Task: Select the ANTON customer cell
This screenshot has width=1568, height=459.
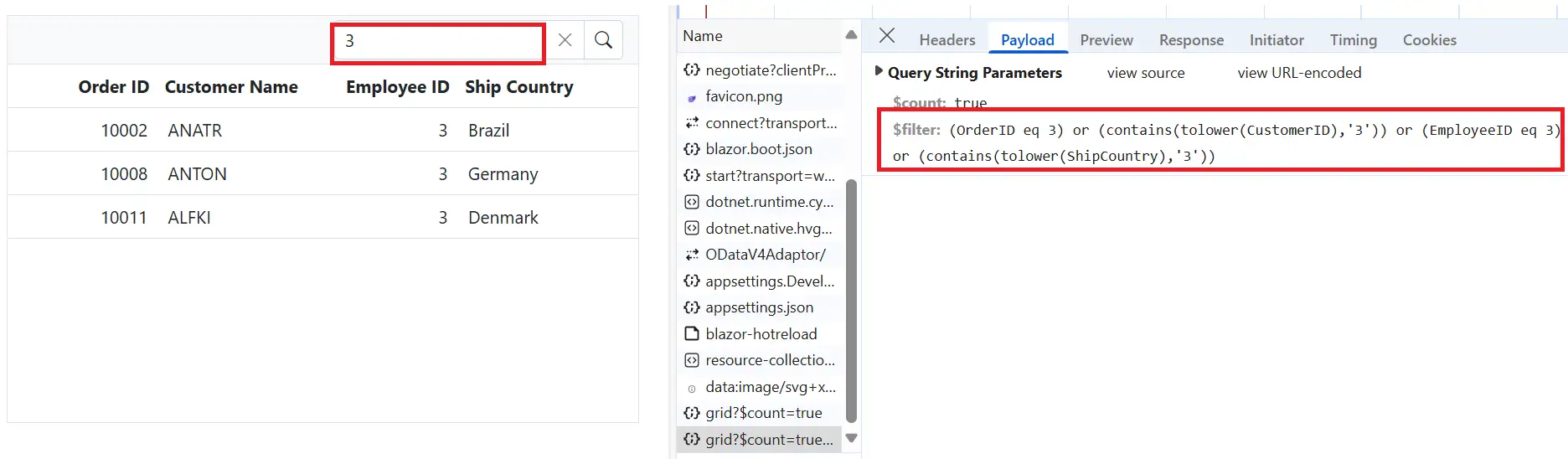Action: (x=198, y=174)
